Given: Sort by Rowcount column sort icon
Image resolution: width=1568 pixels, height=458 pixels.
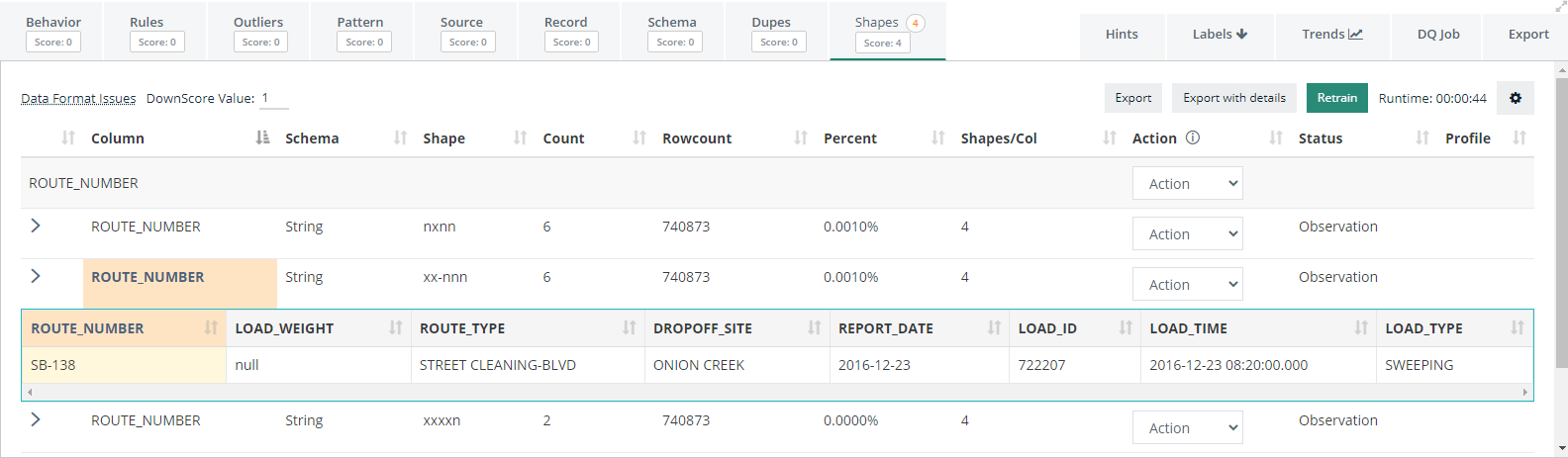Looking at the screenshot, I should pyautogui.click(x=801, y=137).
